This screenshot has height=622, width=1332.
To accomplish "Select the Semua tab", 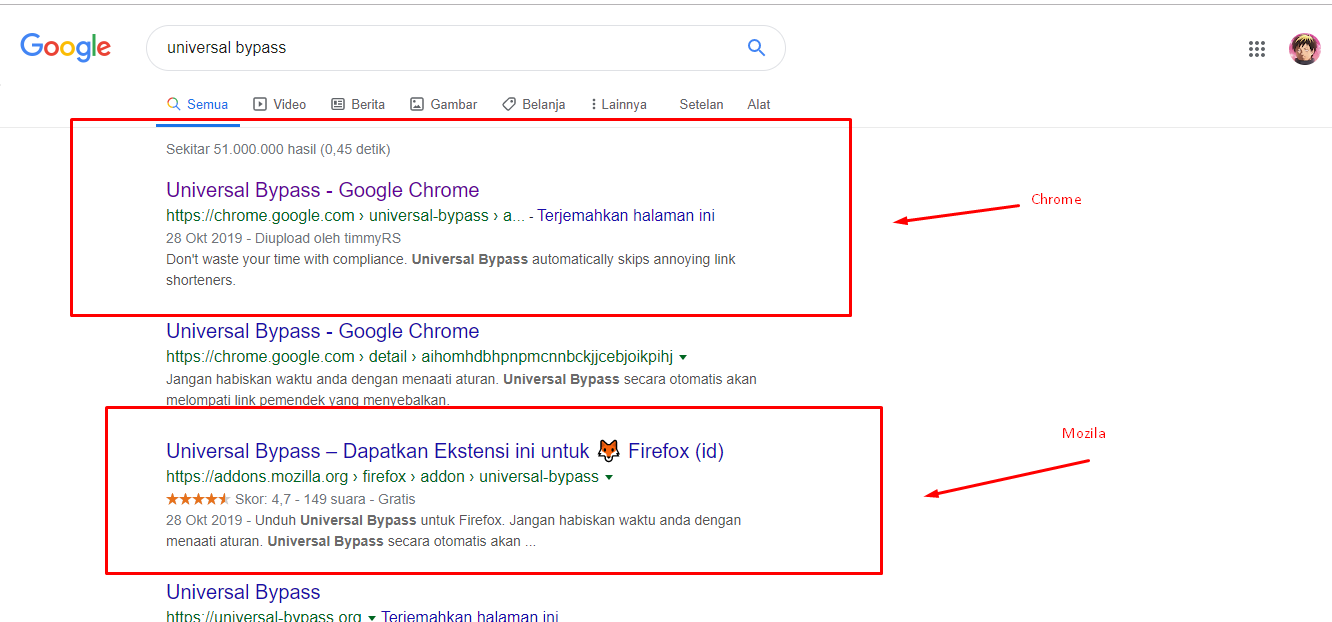I will 197,104.
